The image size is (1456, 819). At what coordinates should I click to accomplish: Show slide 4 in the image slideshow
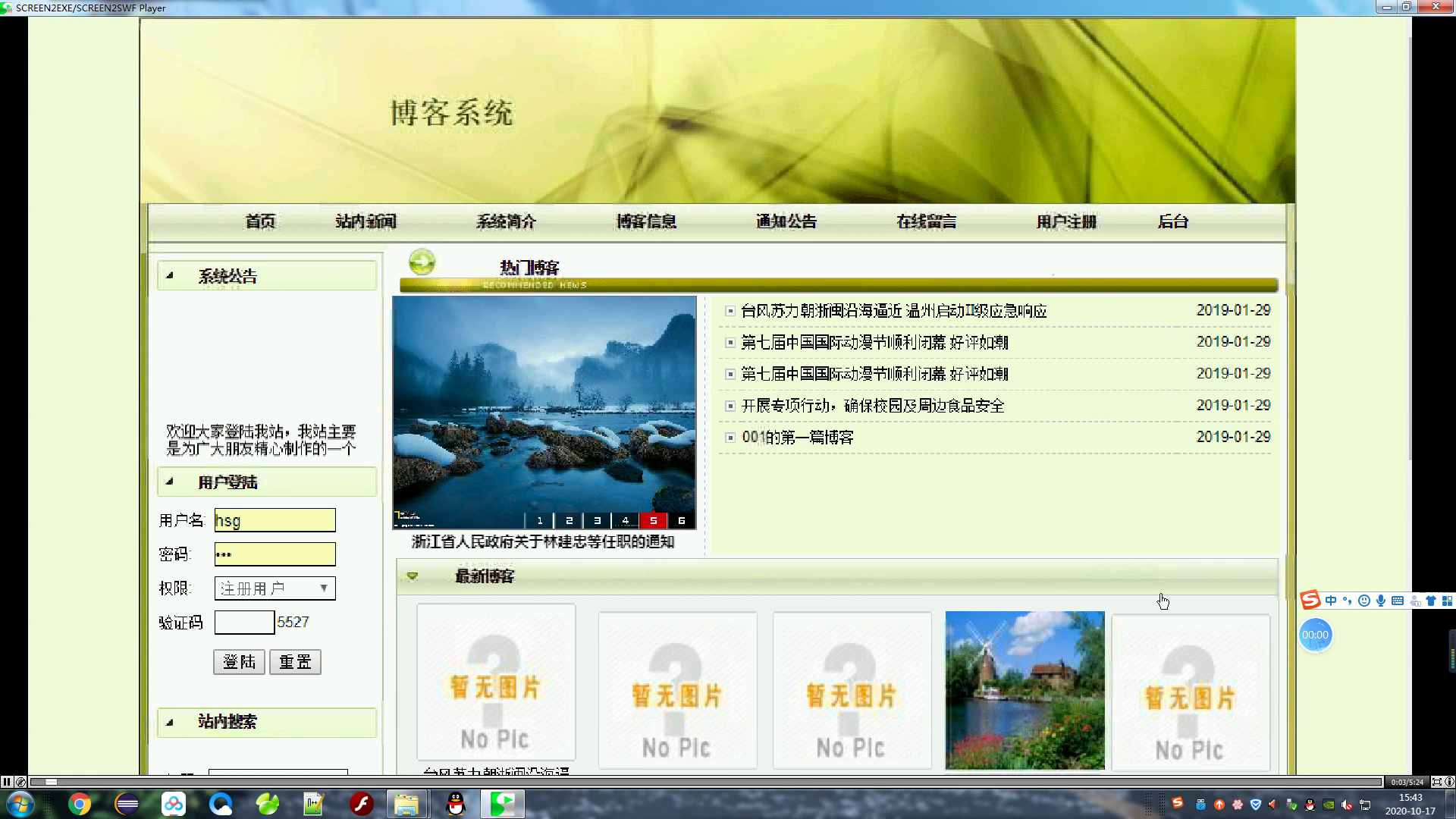[x=625, y=520]
